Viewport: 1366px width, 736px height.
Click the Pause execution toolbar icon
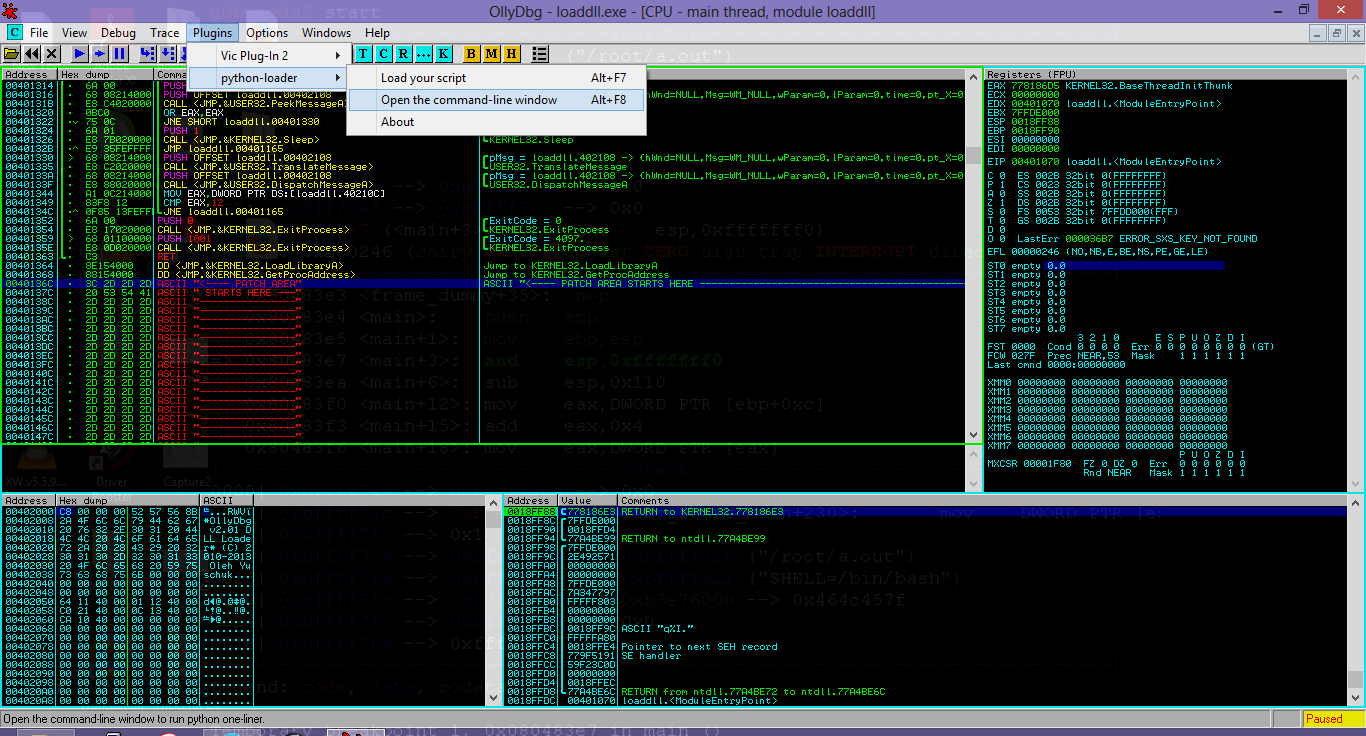pos(119,53)
